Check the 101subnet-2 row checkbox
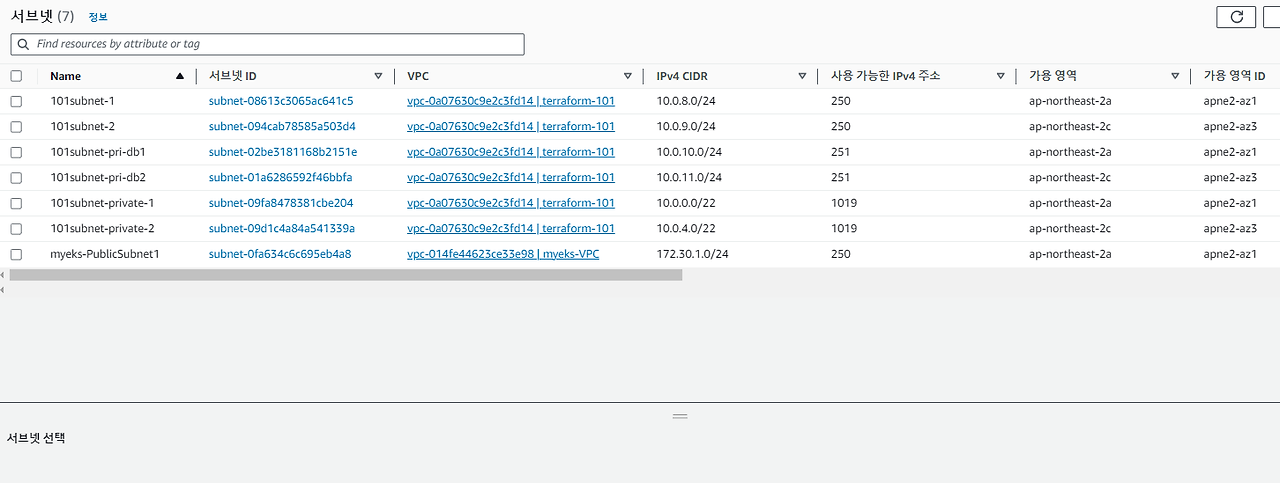 click(x=16, y=127)
